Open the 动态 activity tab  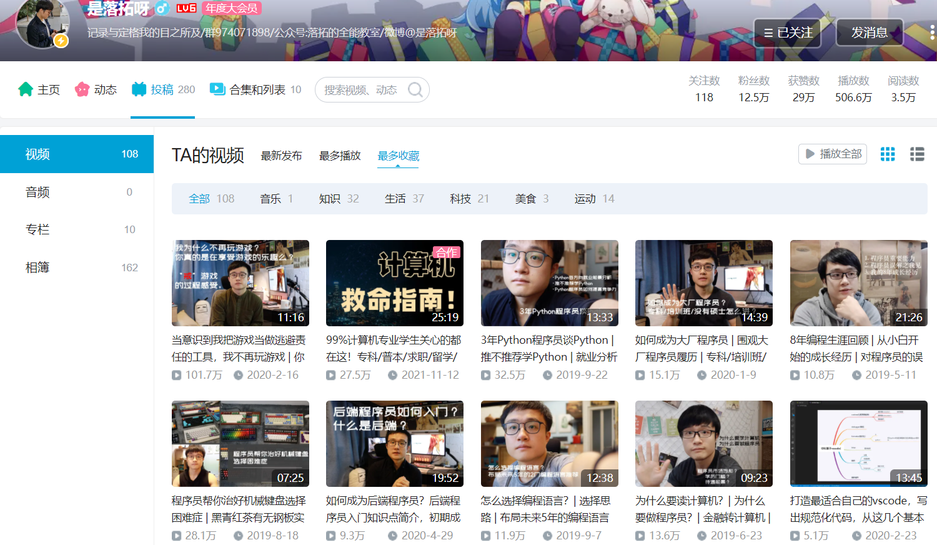click(96, 90)
